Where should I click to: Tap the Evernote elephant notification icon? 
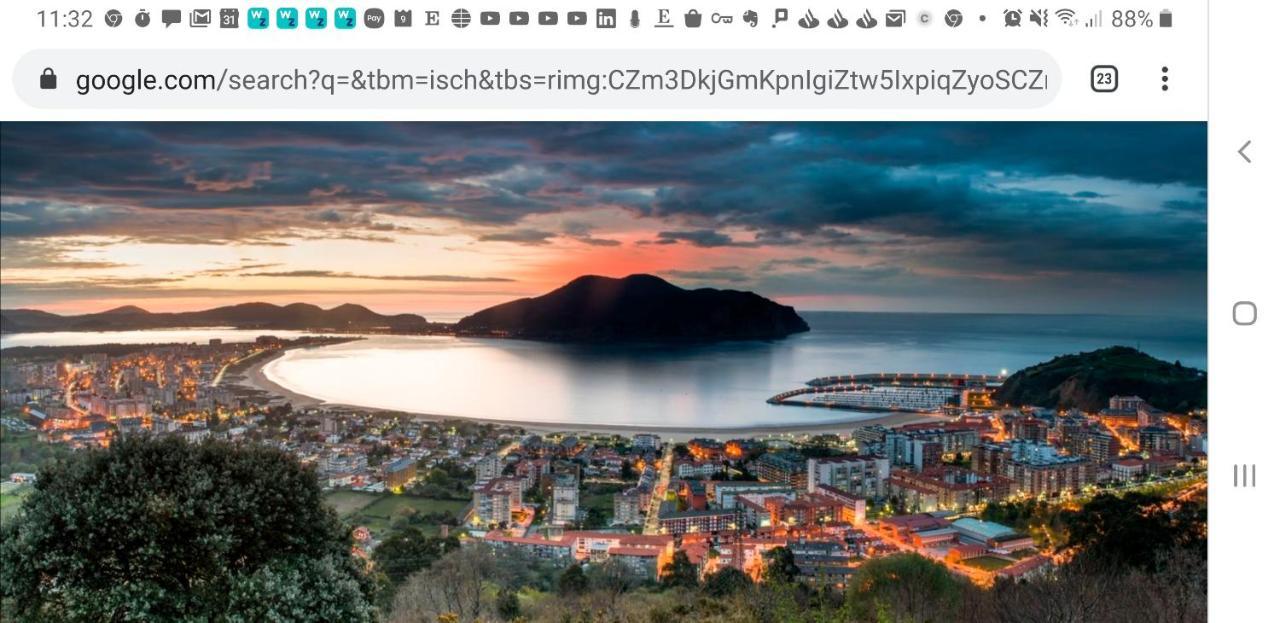pos(751,19)
